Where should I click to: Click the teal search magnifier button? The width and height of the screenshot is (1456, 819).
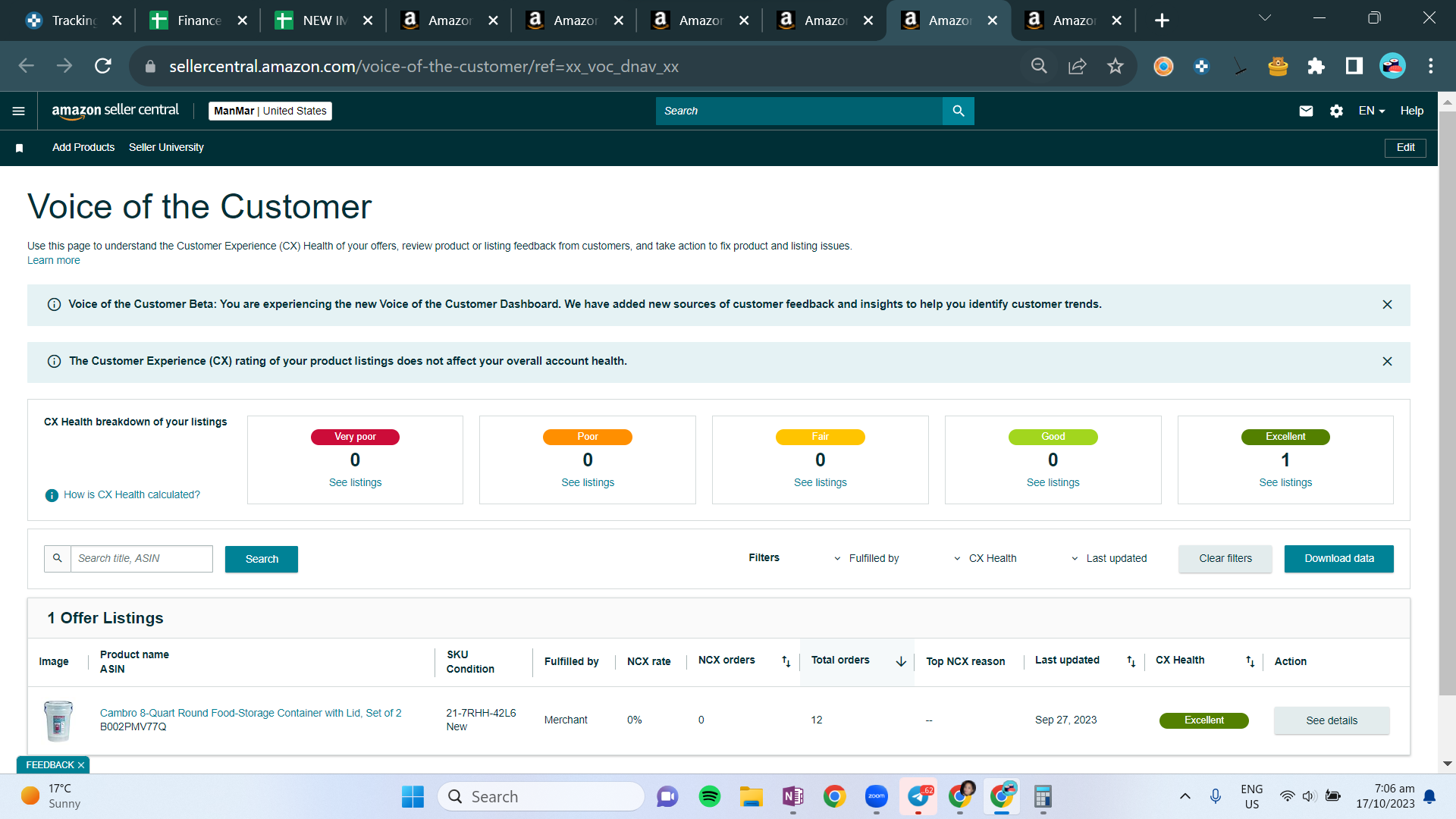[x=959, y=111]
